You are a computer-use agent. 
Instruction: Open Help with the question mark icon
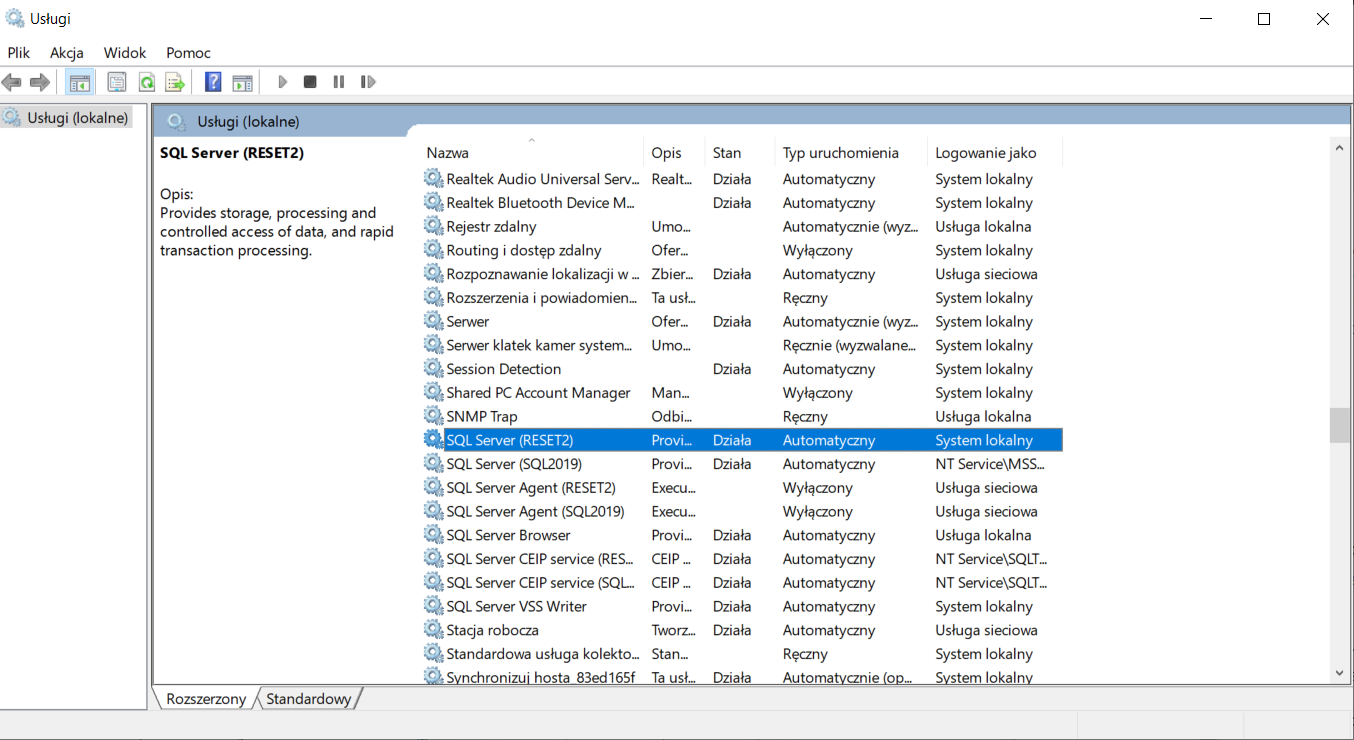point(213,82)
